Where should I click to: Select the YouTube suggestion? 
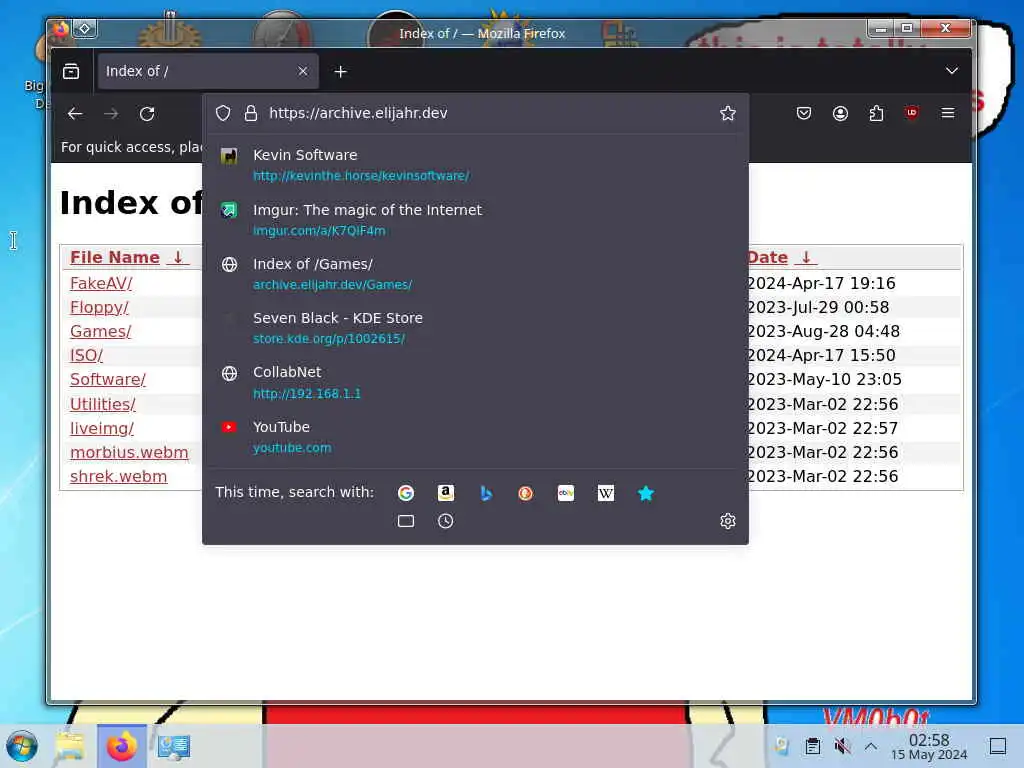(x=475, y=436)
